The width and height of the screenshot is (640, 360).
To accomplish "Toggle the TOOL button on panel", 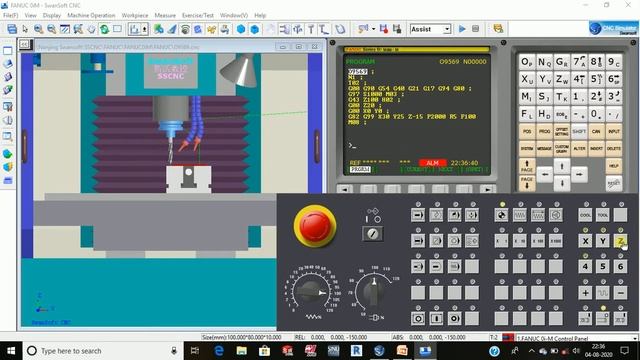I will pos(603,215).
